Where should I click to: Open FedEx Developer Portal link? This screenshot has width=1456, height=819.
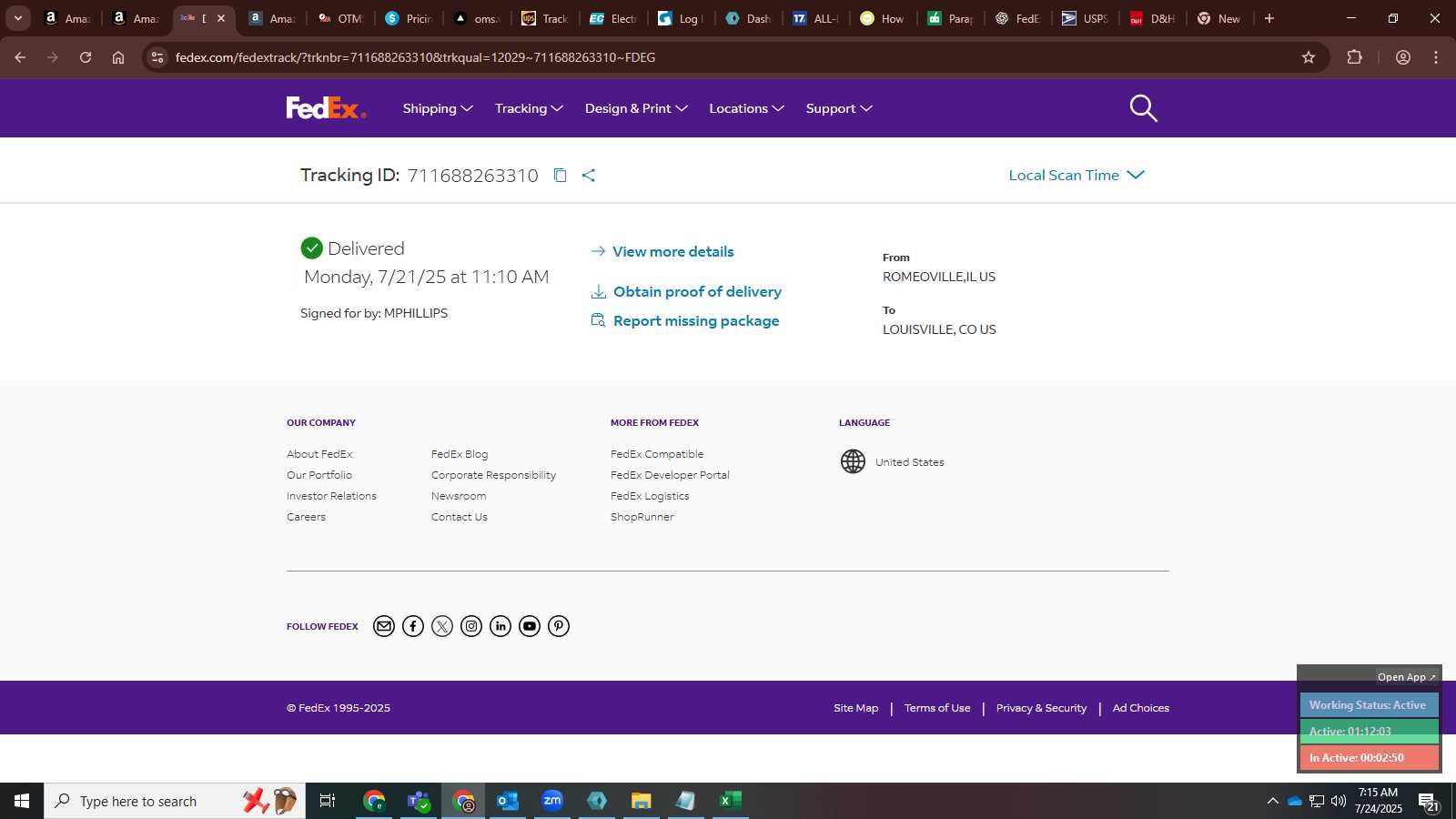670,475
